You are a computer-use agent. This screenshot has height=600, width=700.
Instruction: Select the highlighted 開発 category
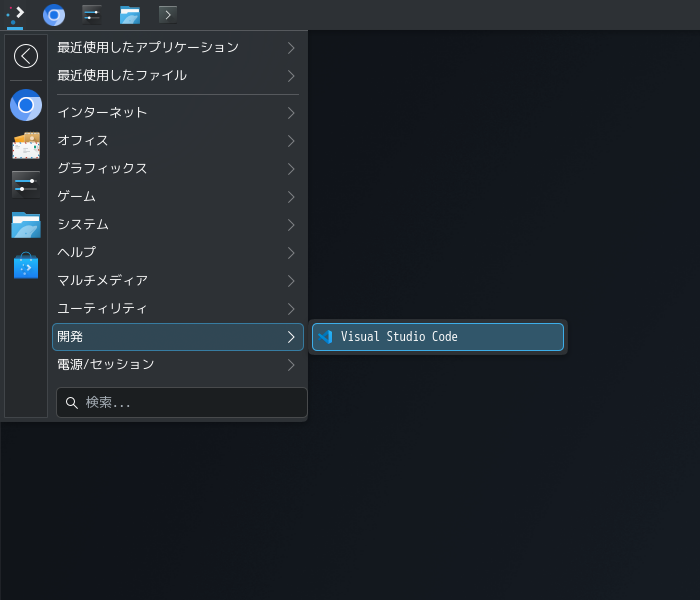[178, 337]
